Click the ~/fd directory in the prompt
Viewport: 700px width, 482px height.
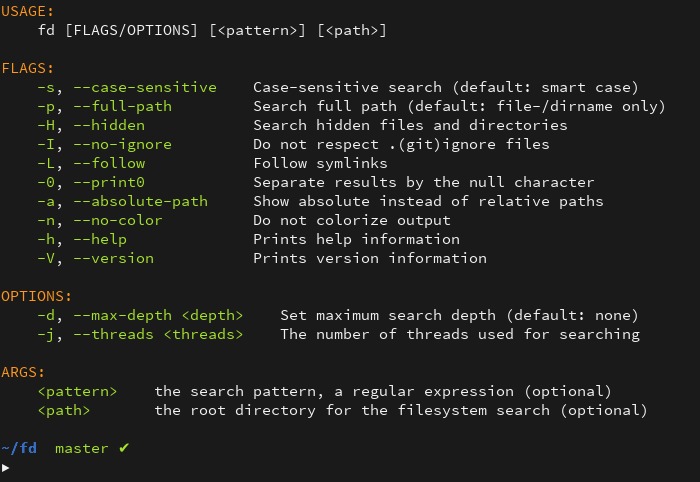[x=19, y=448]
